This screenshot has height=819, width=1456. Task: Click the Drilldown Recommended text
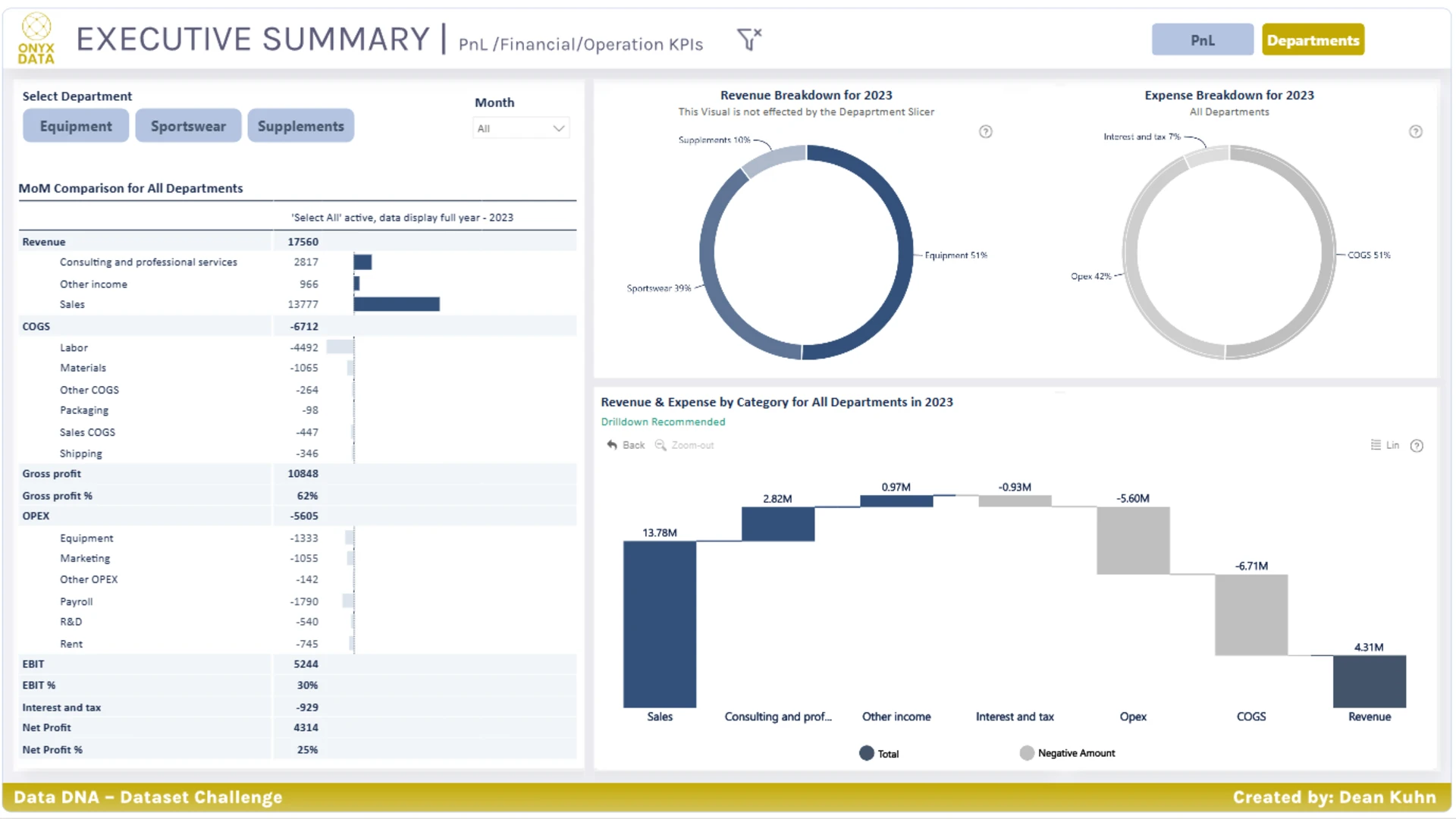point(663,422)
